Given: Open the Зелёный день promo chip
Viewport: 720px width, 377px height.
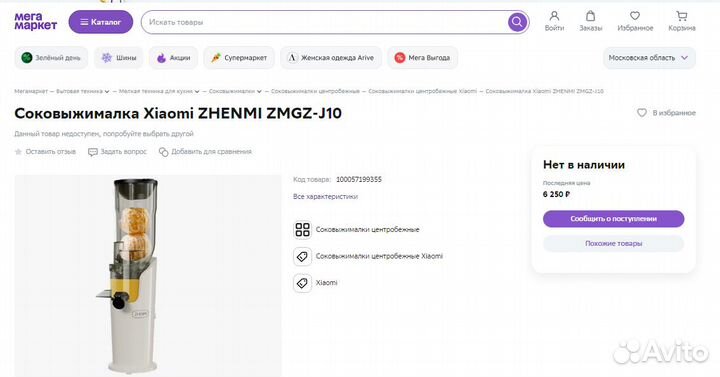Looking at the screenshot, I should [51, 58].
